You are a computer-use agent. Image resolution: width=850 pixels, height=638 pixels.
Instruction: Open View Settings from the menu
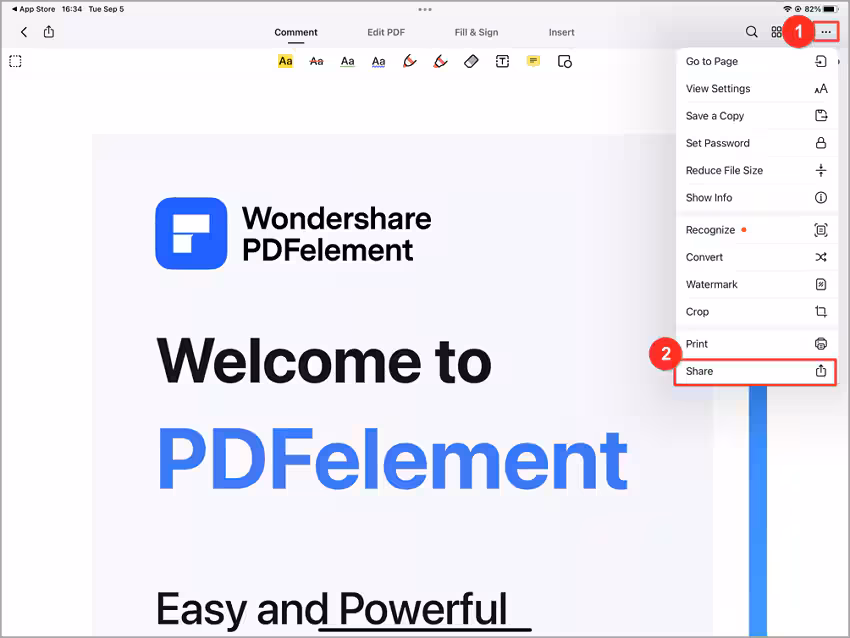pyautogui.click(x=756, y=88)
